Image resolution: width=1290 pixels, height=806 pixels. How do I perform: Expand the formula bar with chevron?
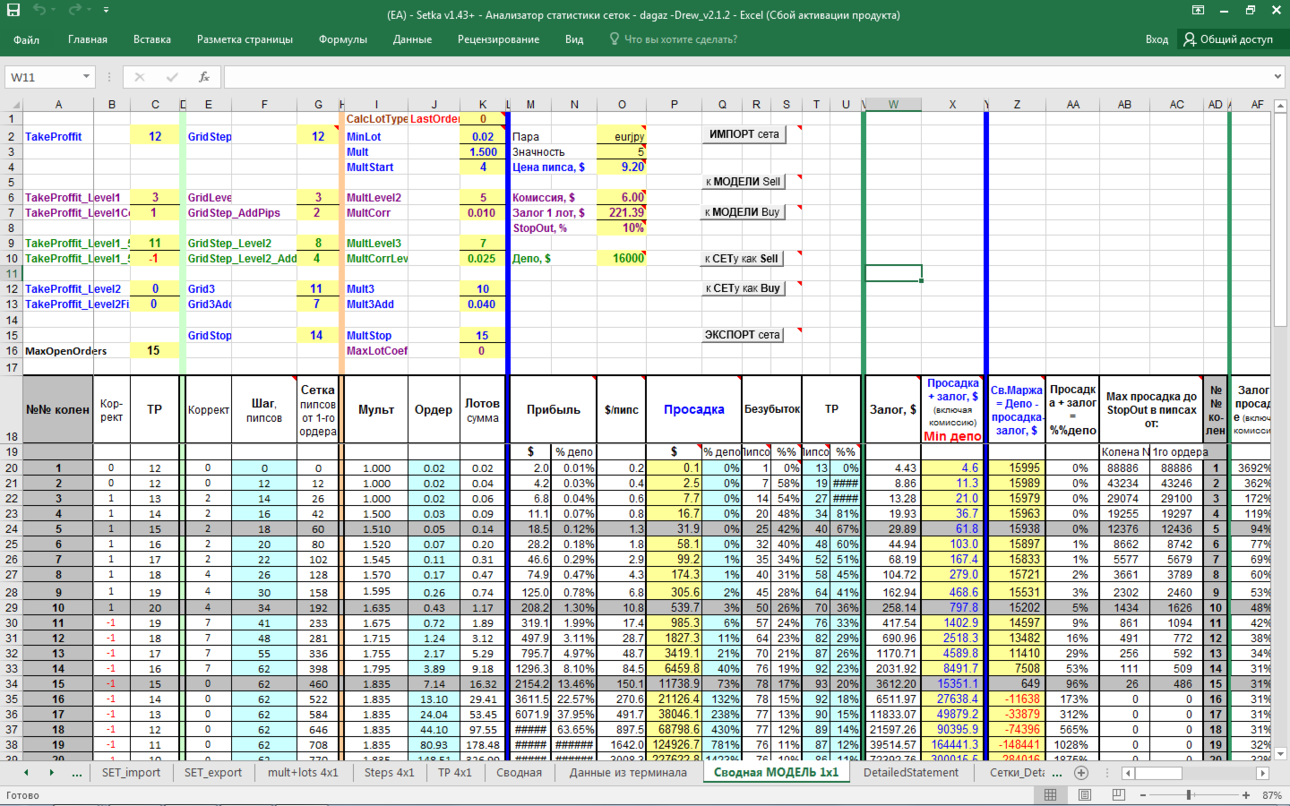(1278, 77)
